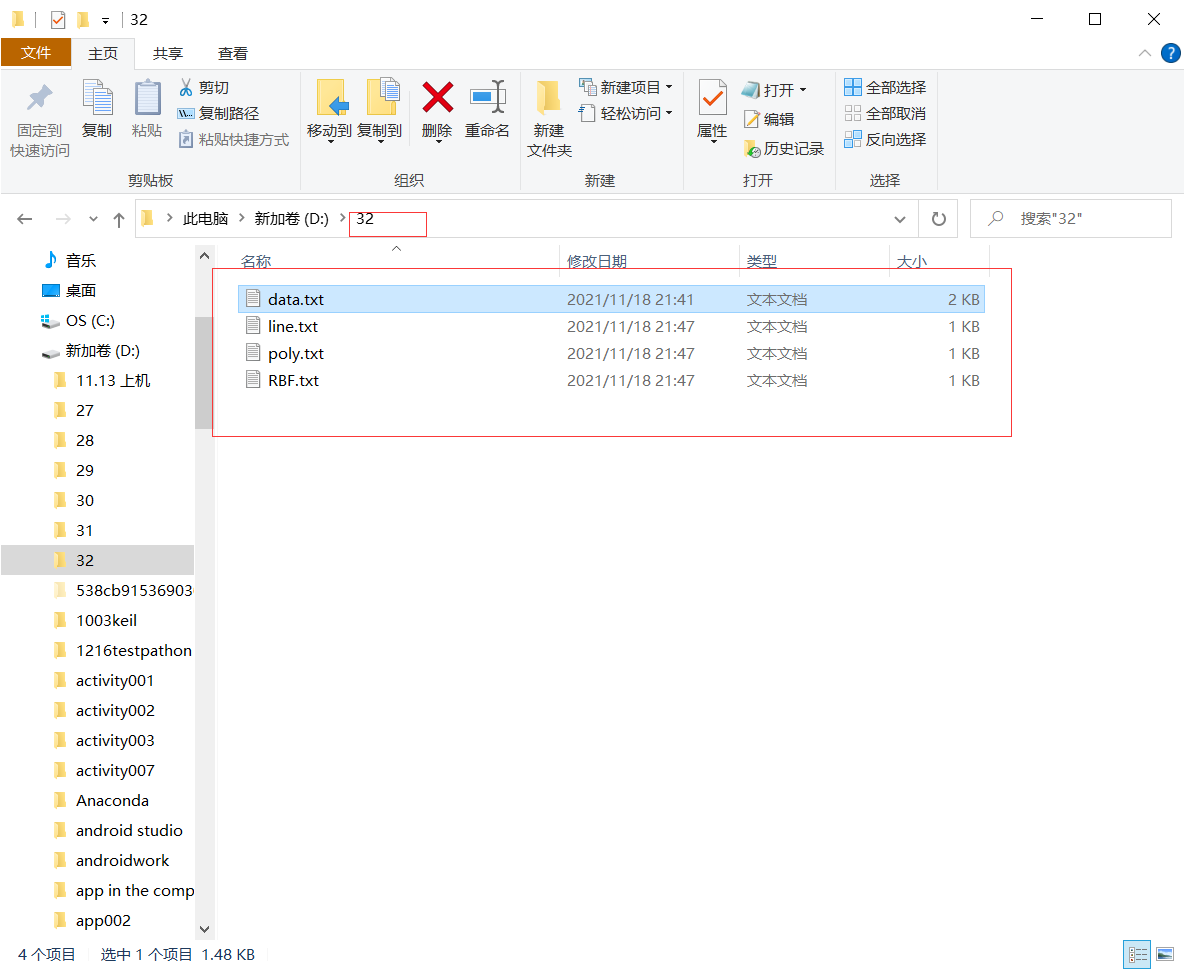Click Edit (编辑) in the ribbon
Screen dimensions: 1185x970
click(x=769, y=119)
